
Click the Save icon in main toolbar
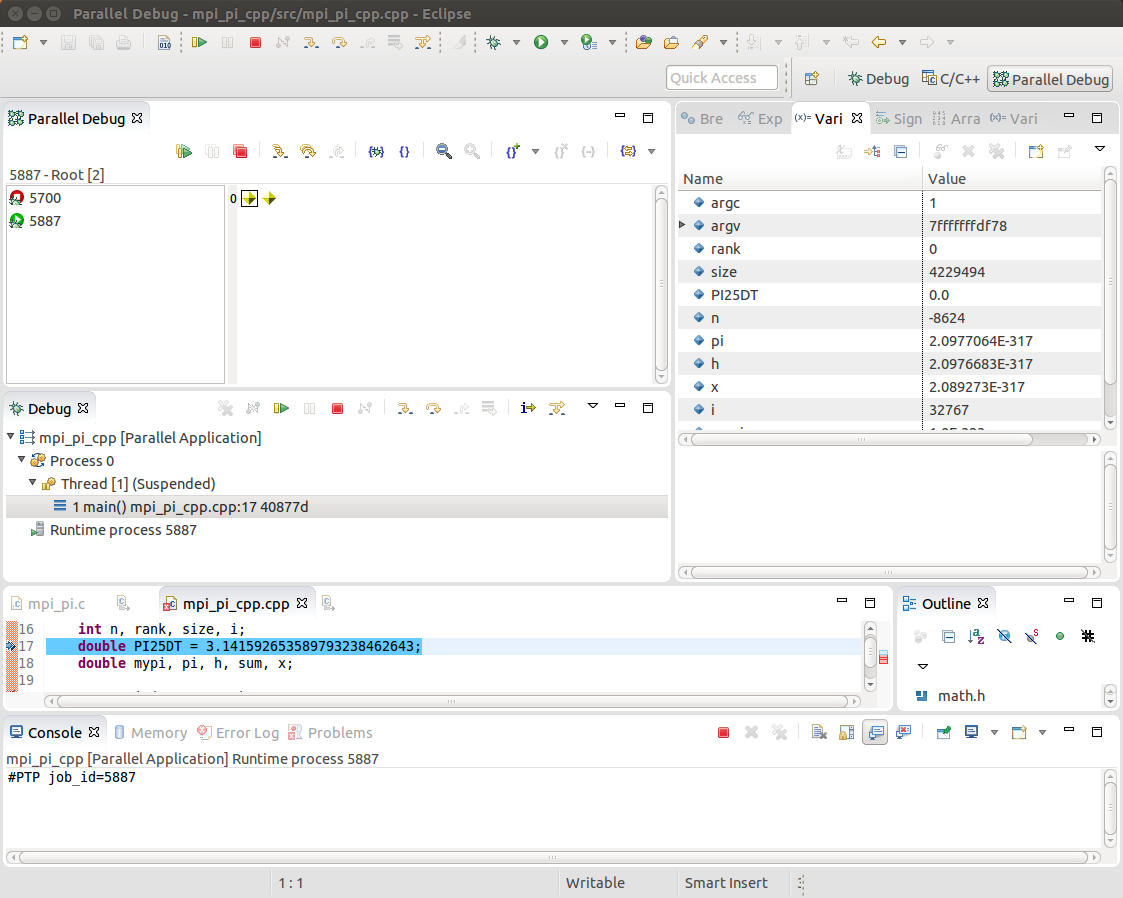[x=68, y=43]
